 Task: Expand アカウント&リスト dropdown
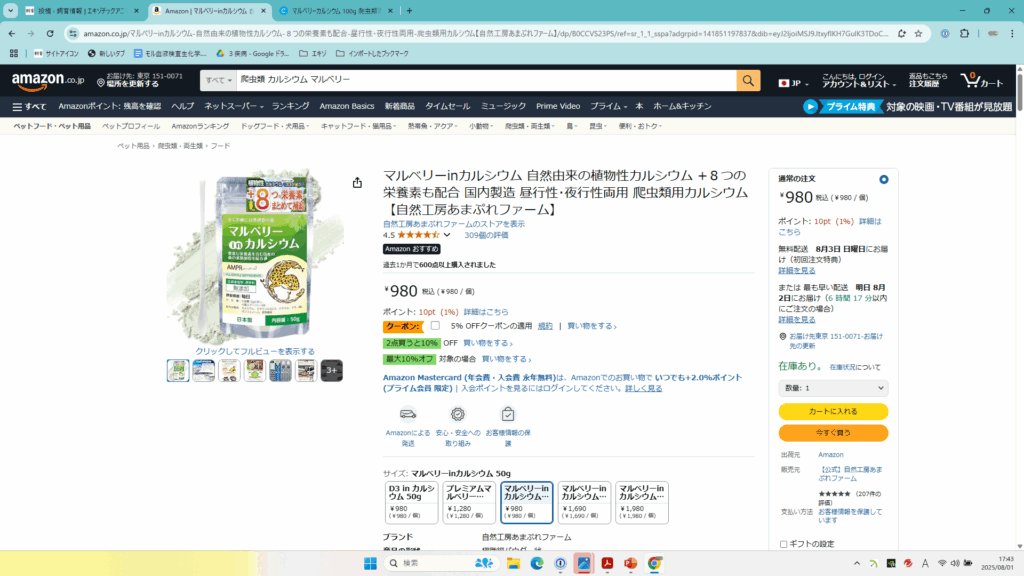pyautogui.click(x=858, y=80)
